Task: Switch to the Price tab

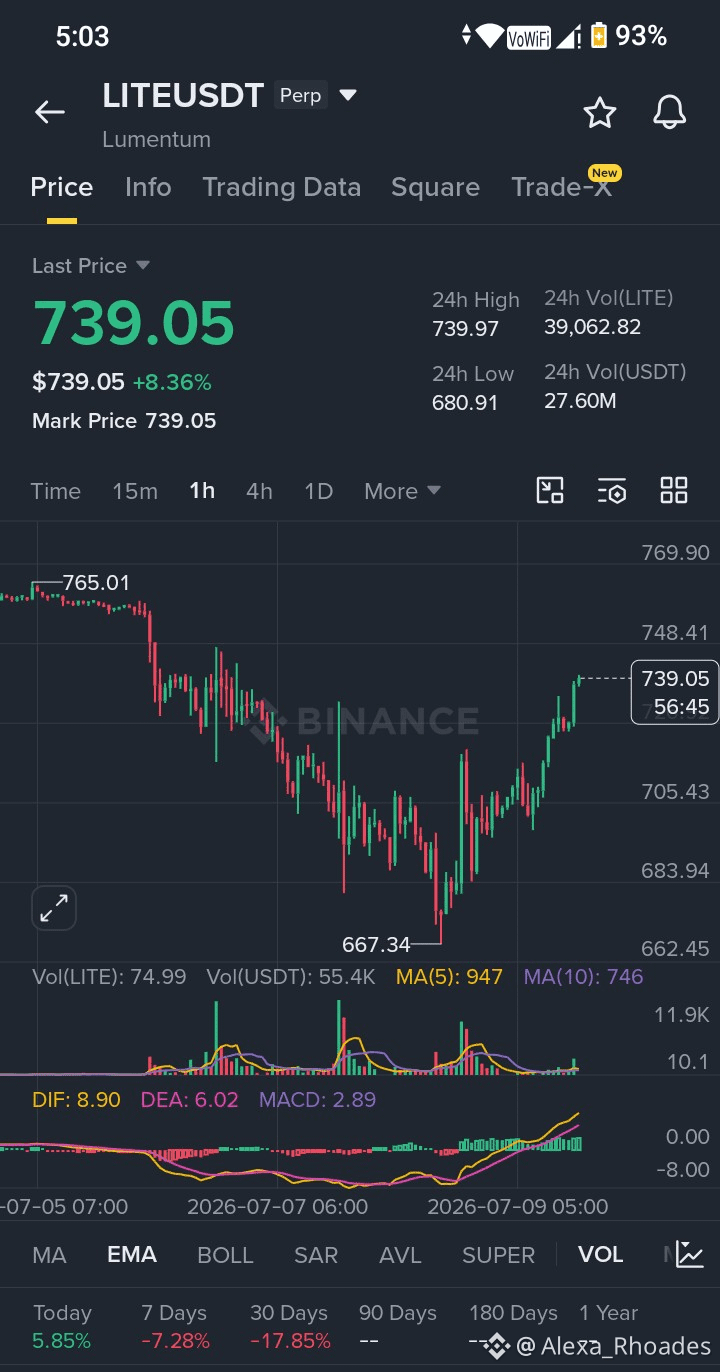Action: 62,187
